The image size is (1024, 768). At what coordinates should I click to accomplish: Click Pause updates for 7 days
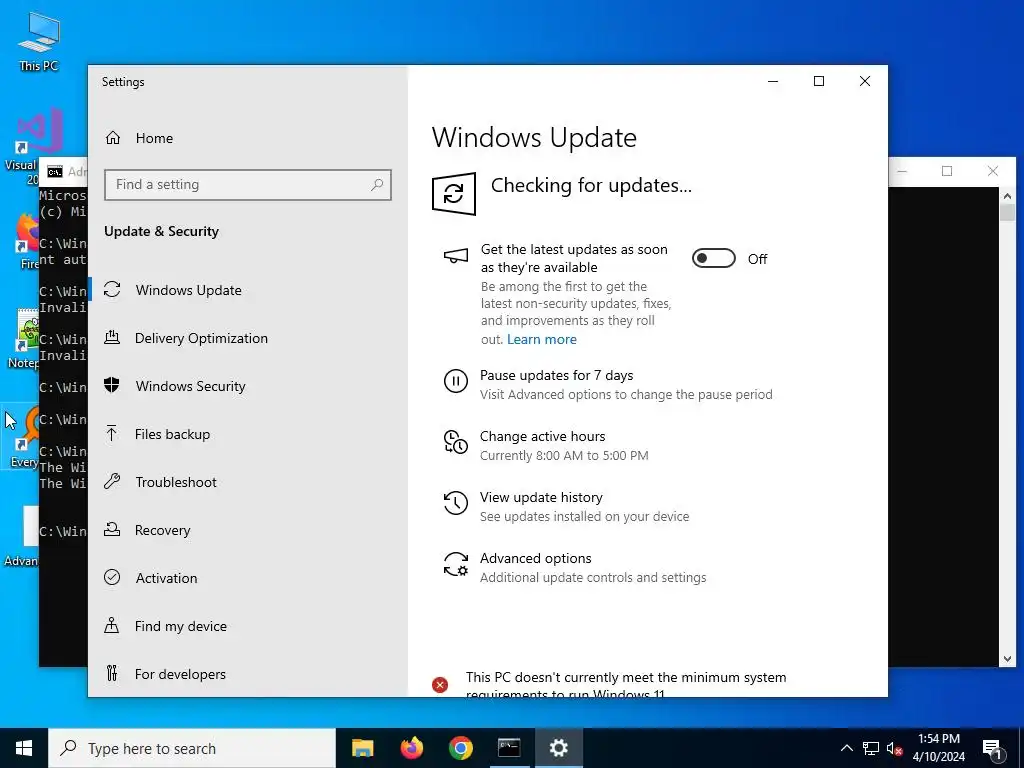[x=556, y=376]
